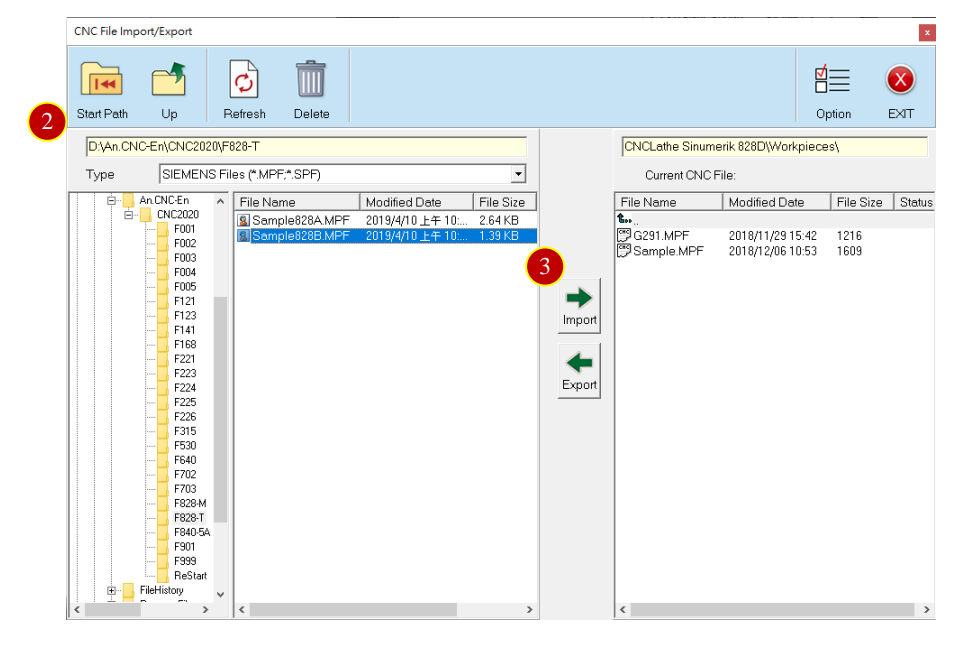Import file with green right arrow
972x658 pixels.
(579, 306)
